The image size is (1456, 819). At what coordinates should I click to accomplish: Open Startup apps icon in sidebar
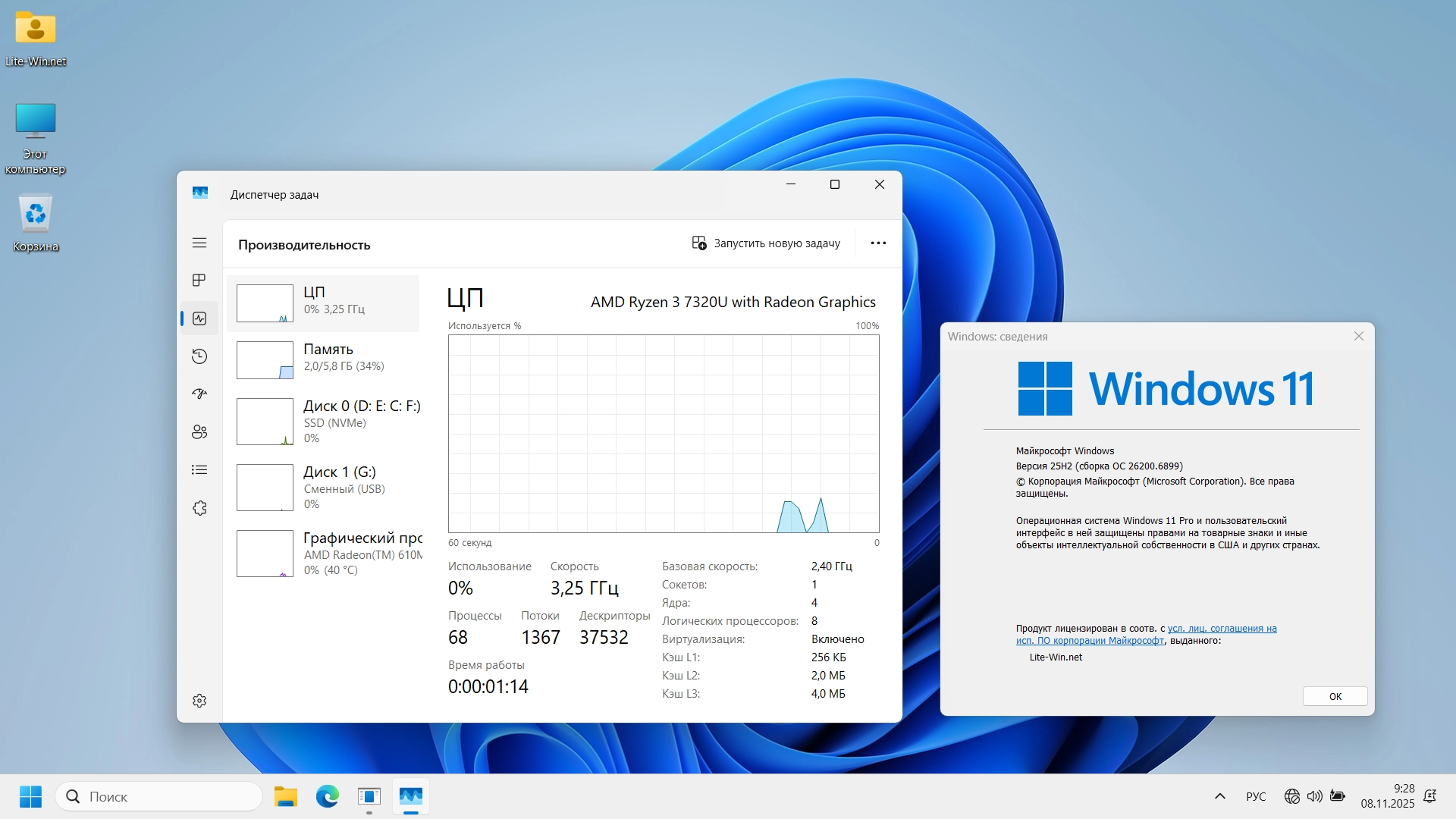pyautogui.click(x=199, y=394)
